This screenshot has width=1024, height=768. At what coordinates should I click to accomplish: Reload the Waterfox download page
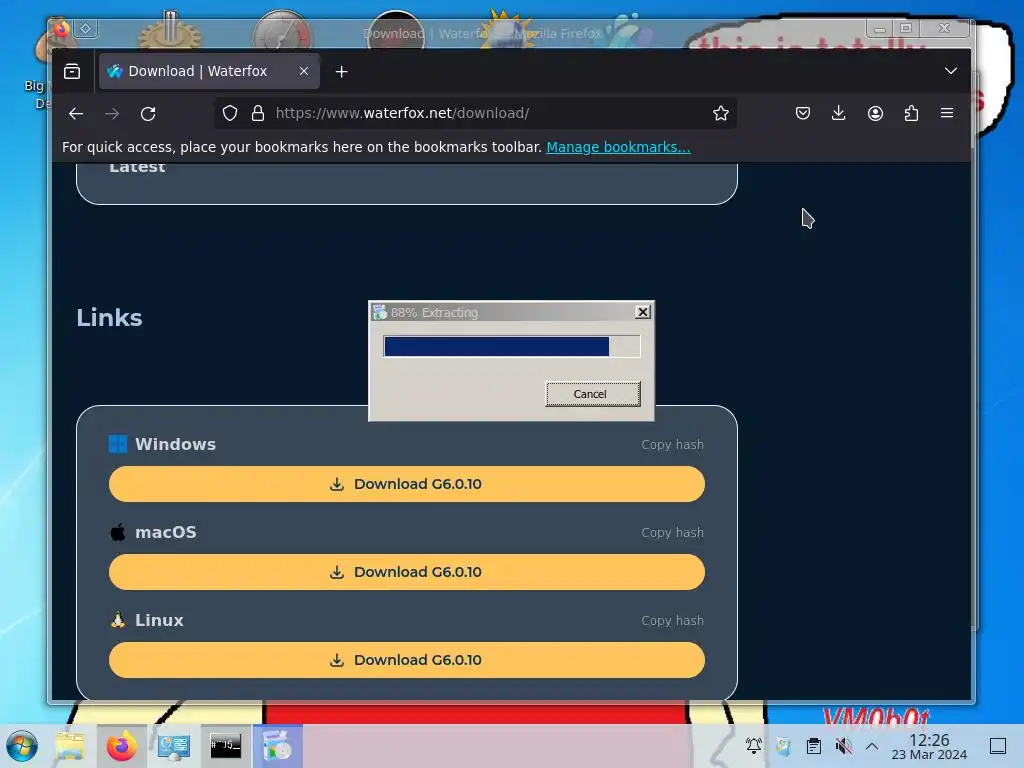click(148, 114)
